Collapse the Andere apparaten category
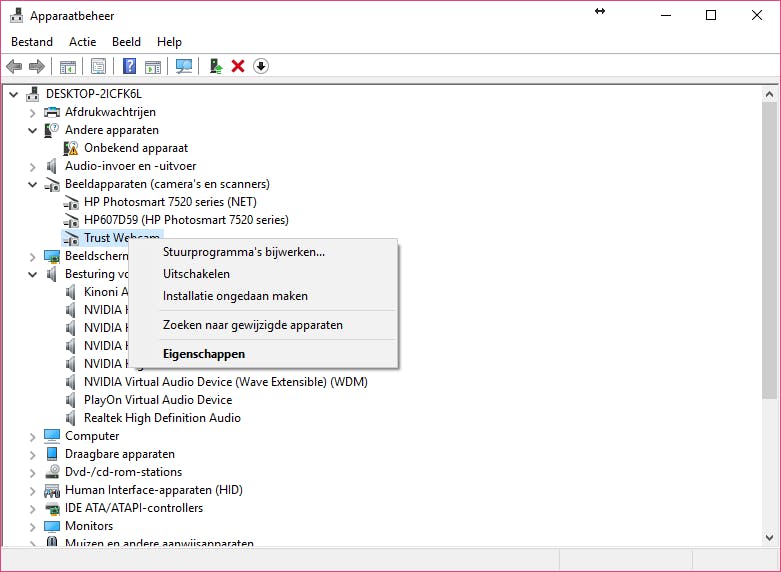This screenshot has height=572, width=781. click(33, 130)
